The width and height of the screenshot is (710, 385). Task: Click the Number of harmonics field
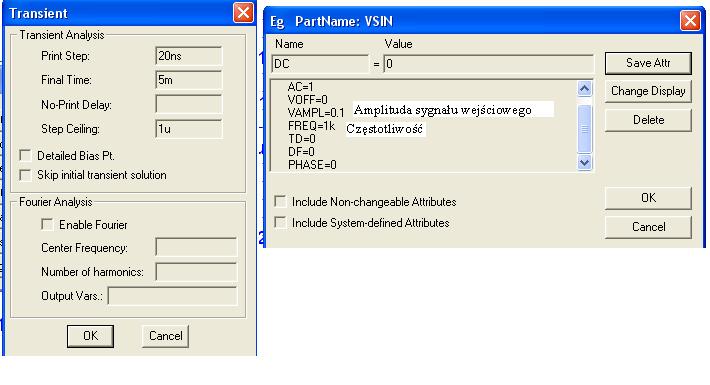196,272
